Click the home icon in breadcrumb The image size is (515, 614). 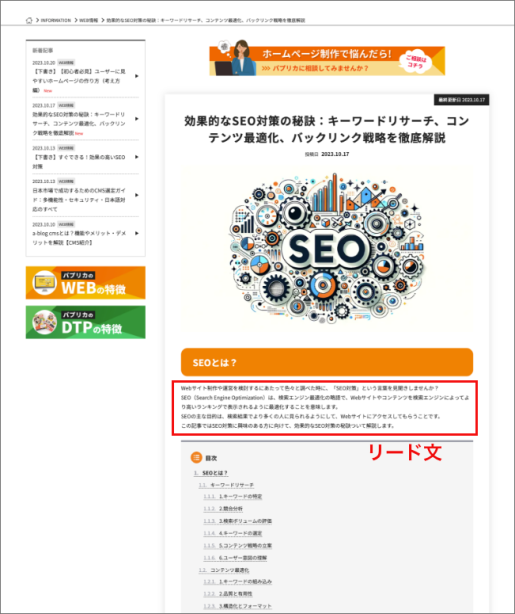[29, 20]
